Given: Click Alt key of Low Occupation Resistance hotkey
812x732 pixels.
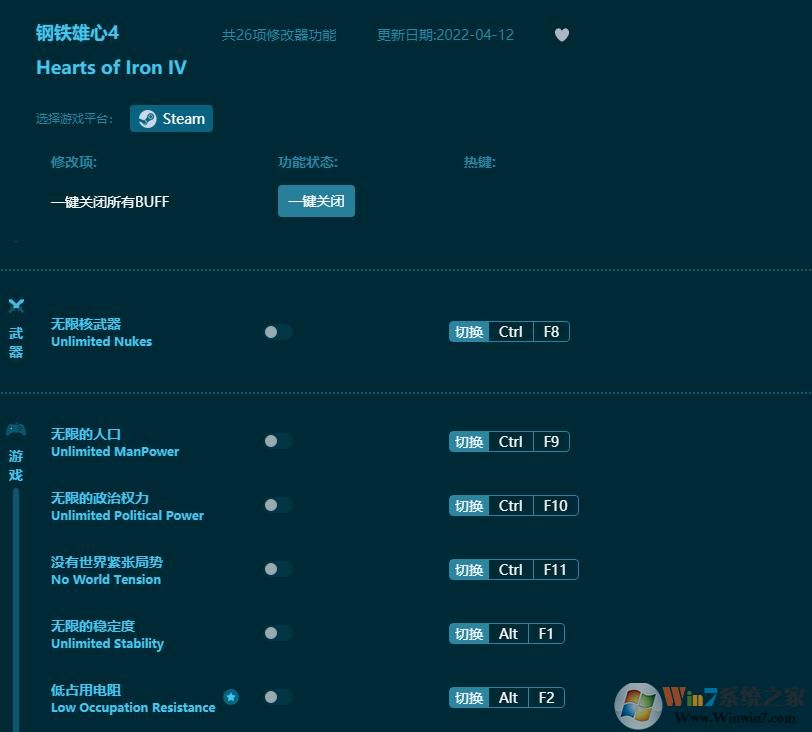Looking at the screenshot, I should click(509, 698).
